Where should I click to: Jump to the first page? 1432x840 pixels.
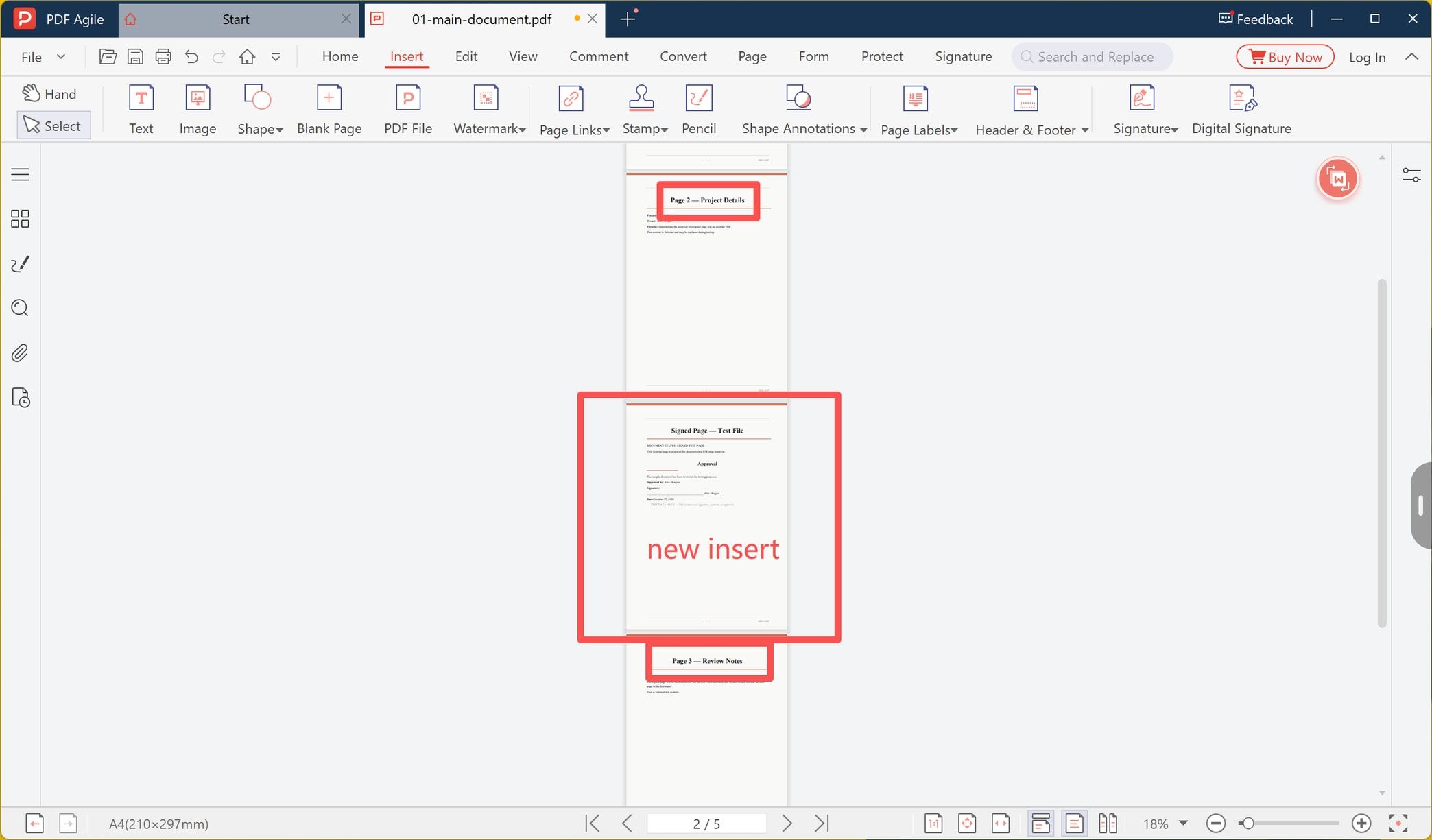593,823
